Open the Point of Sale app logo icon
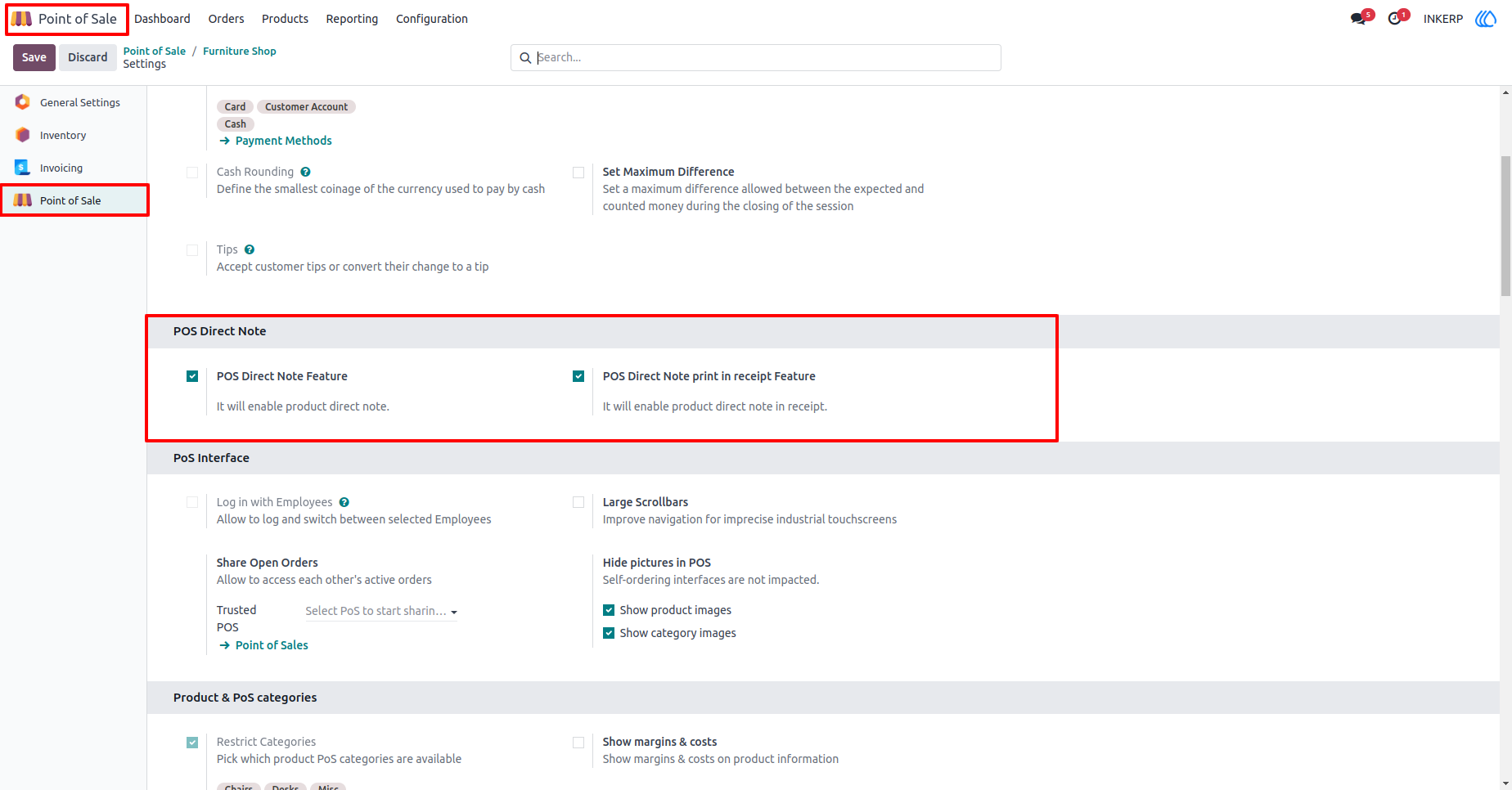 (x=22, y=19)
